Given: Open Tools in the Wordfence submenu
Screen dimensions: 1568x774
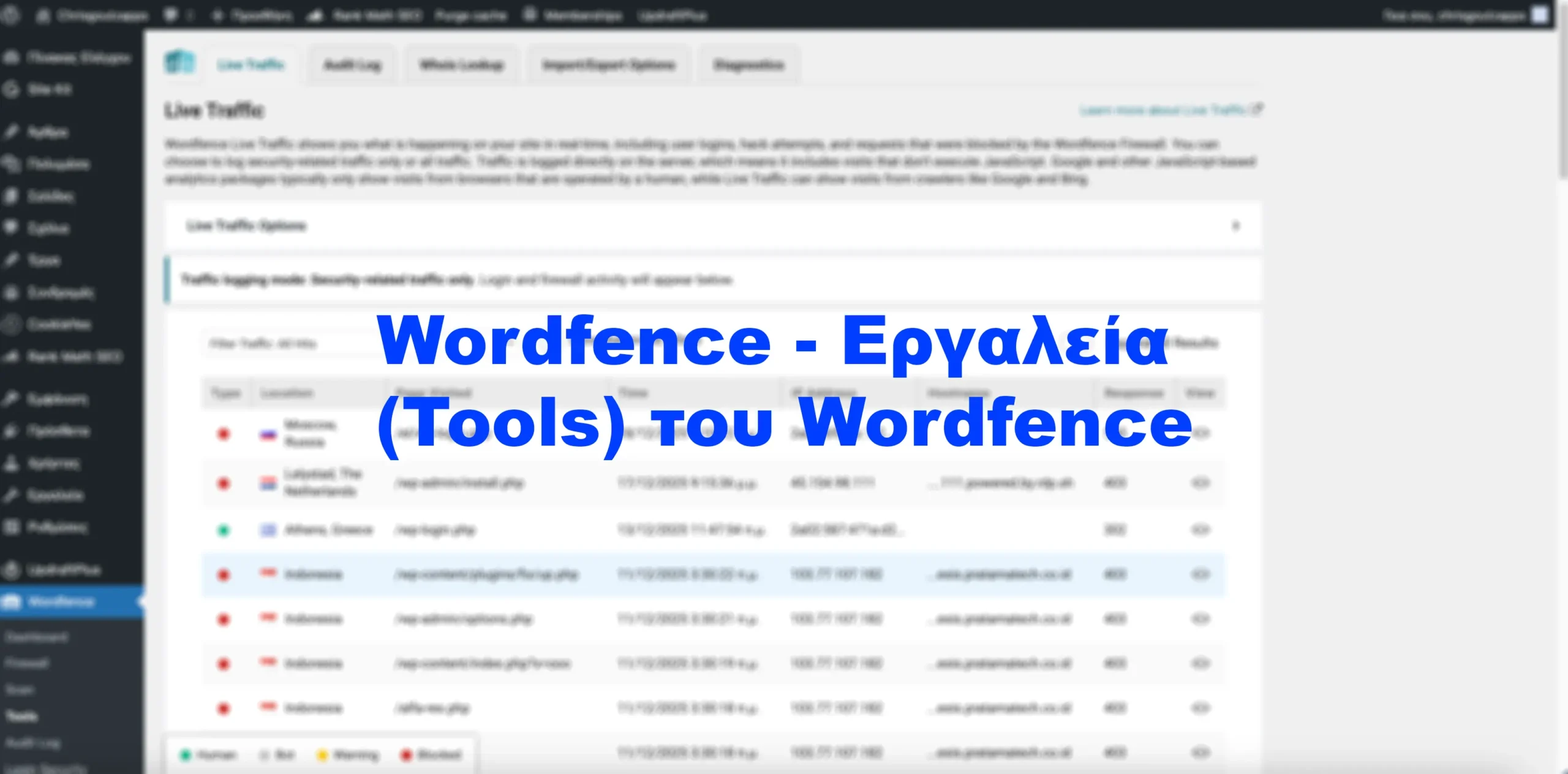Looking at the screenshot, I should point(21,716).
